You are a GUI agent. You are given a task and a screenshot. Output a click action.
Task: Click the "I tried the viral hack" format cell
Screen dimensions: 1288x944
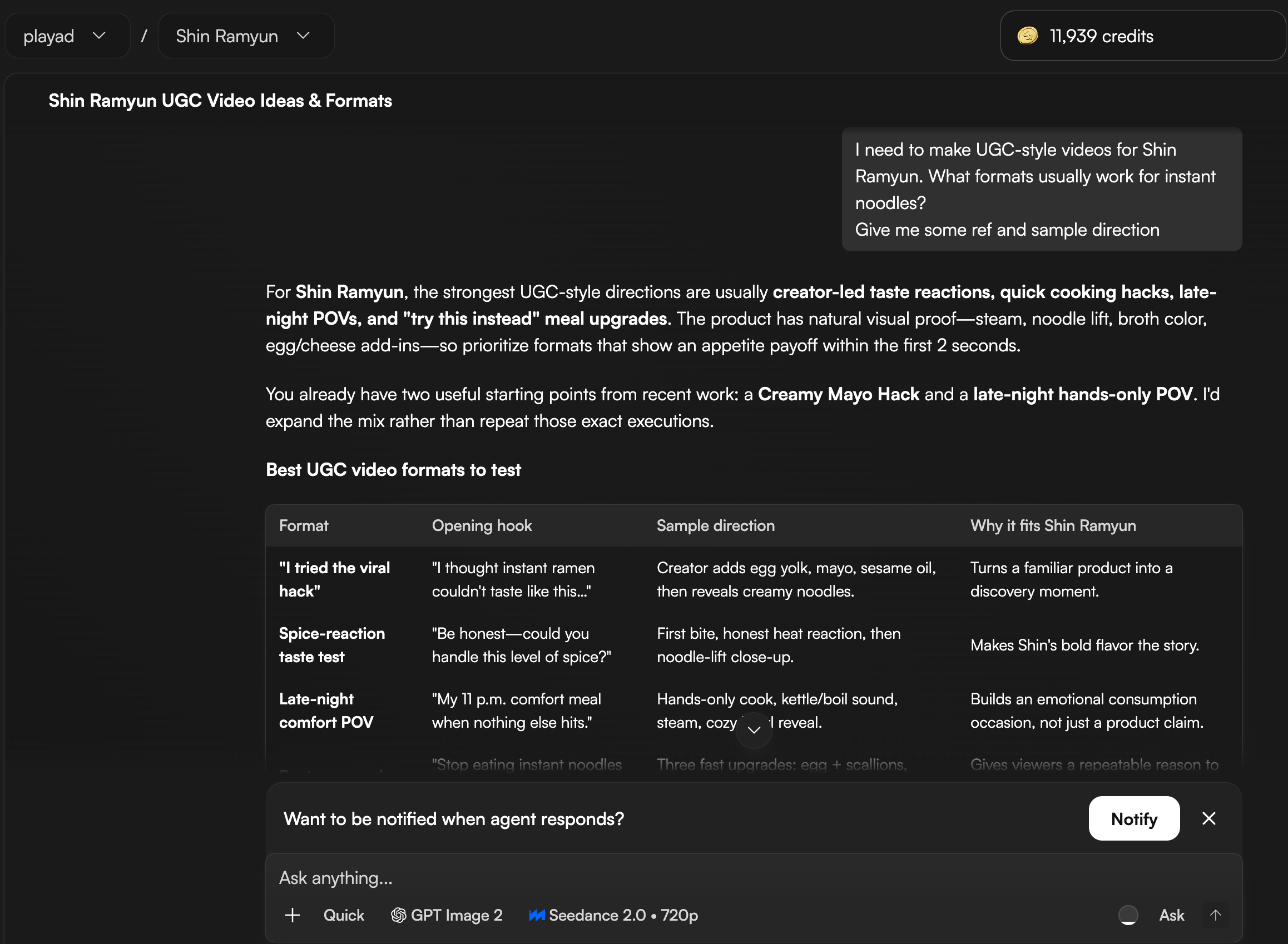click(334, 579)
